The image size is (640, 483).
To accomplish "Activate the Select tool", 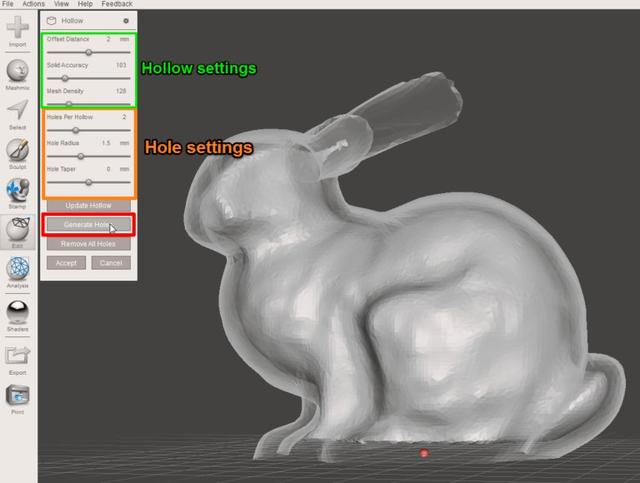I will point(17,112).
